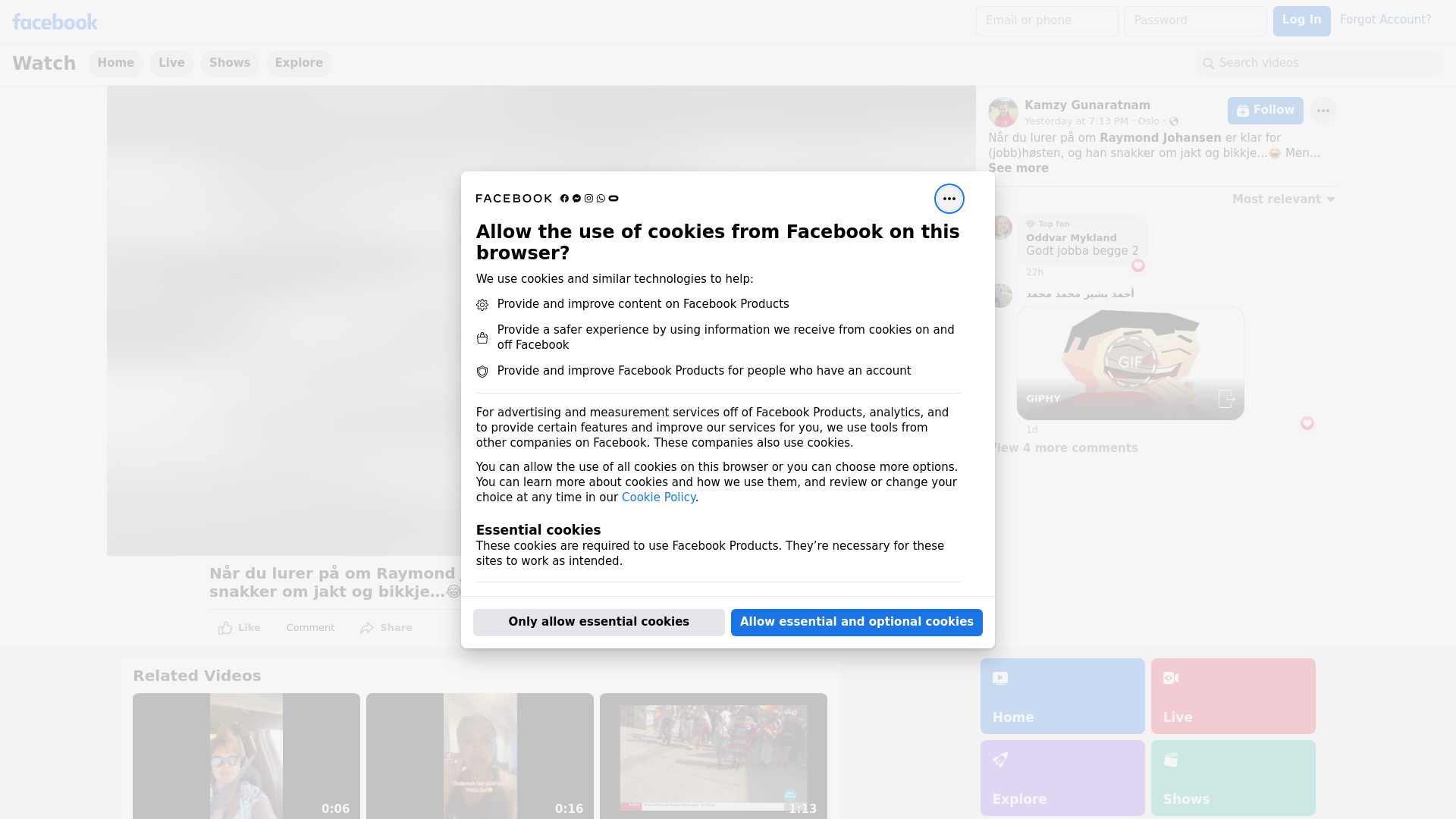
Task: Expand View 4 more comments
Action: pyautogui.click(x=1064, y=448)
